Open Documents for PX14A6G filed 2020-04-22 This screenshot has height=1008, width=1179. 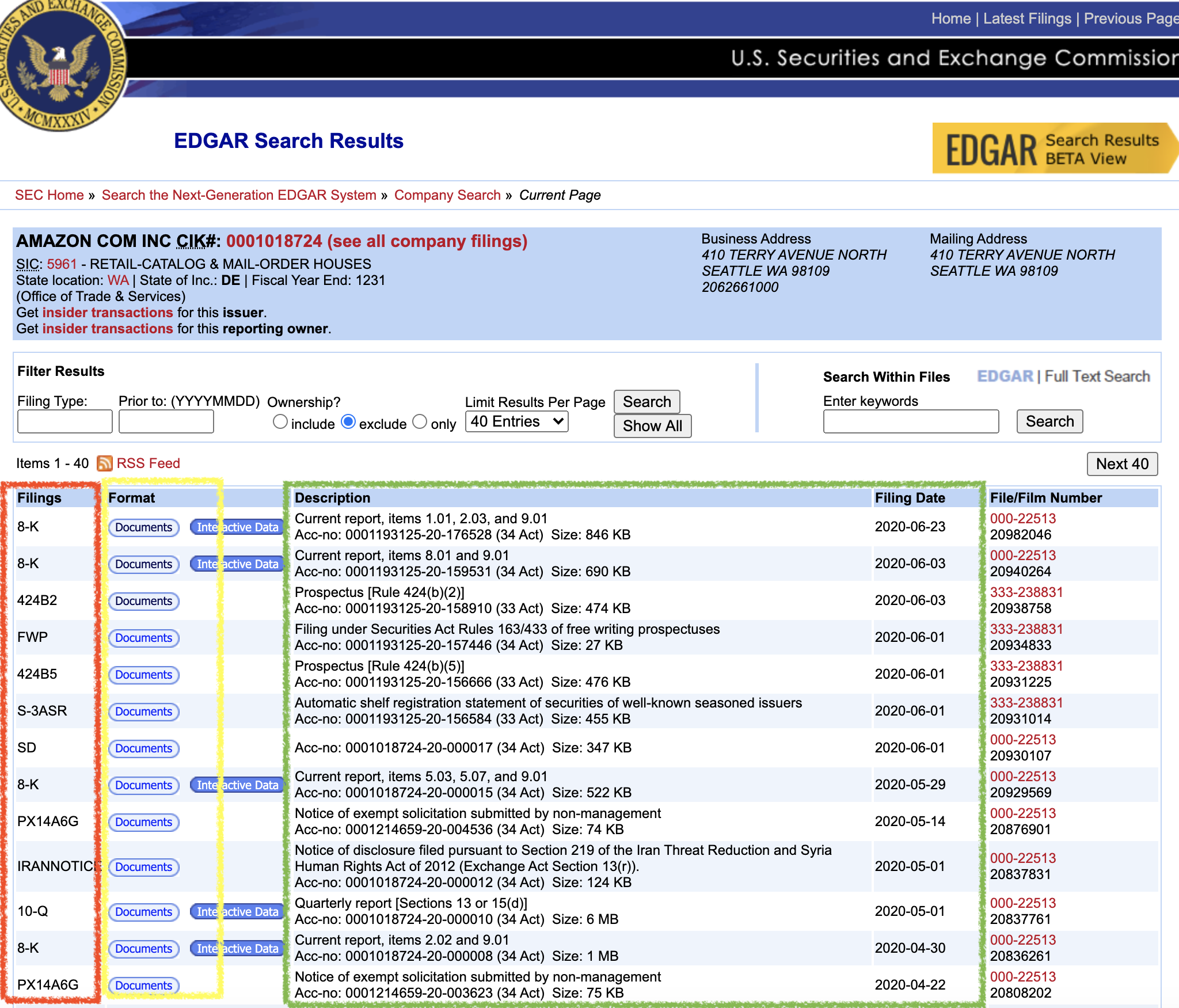click(144, 986)
